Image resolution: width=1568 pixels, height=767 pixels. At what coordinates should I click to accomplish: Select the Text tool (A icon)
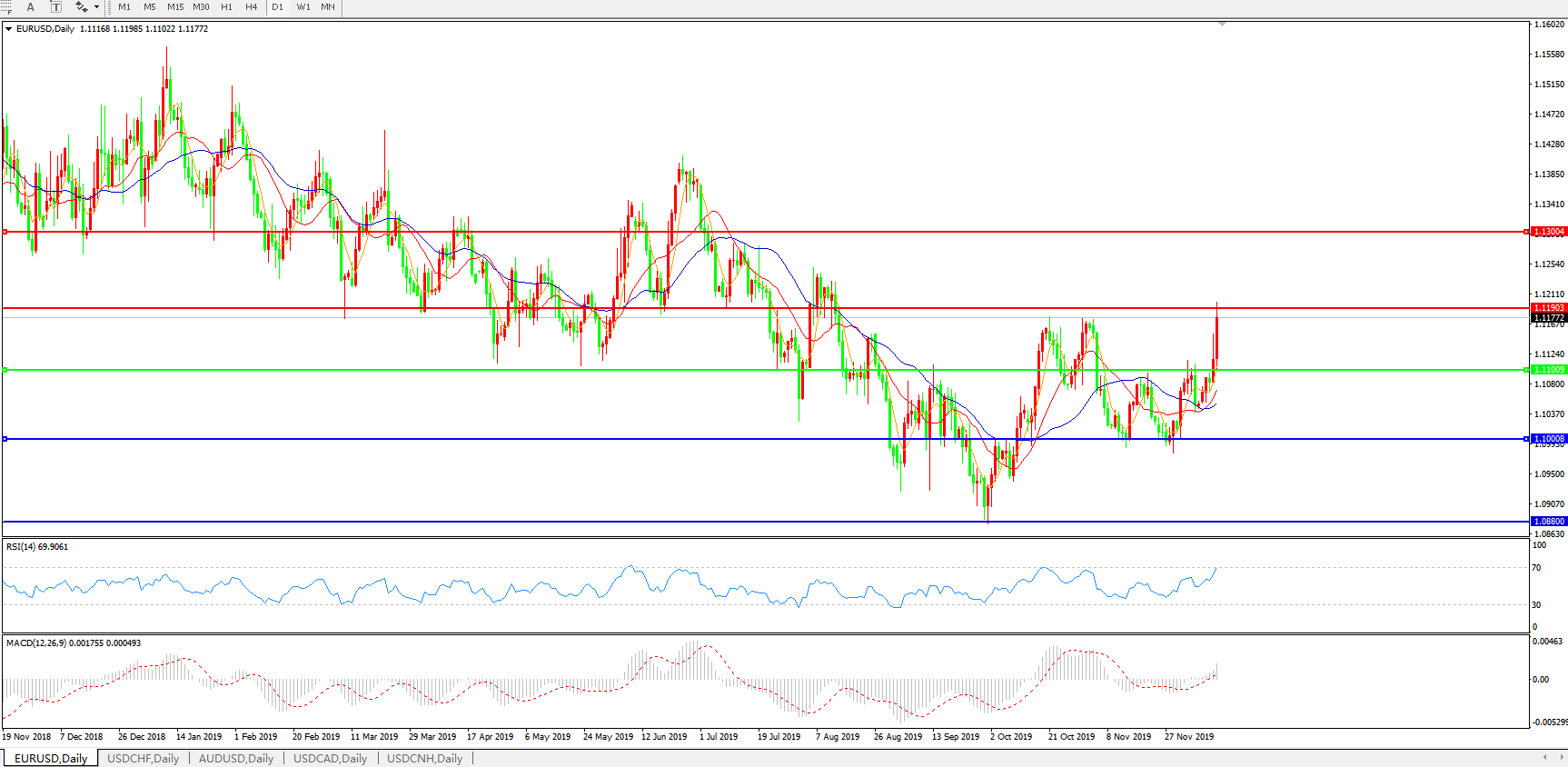pos(30,7)
